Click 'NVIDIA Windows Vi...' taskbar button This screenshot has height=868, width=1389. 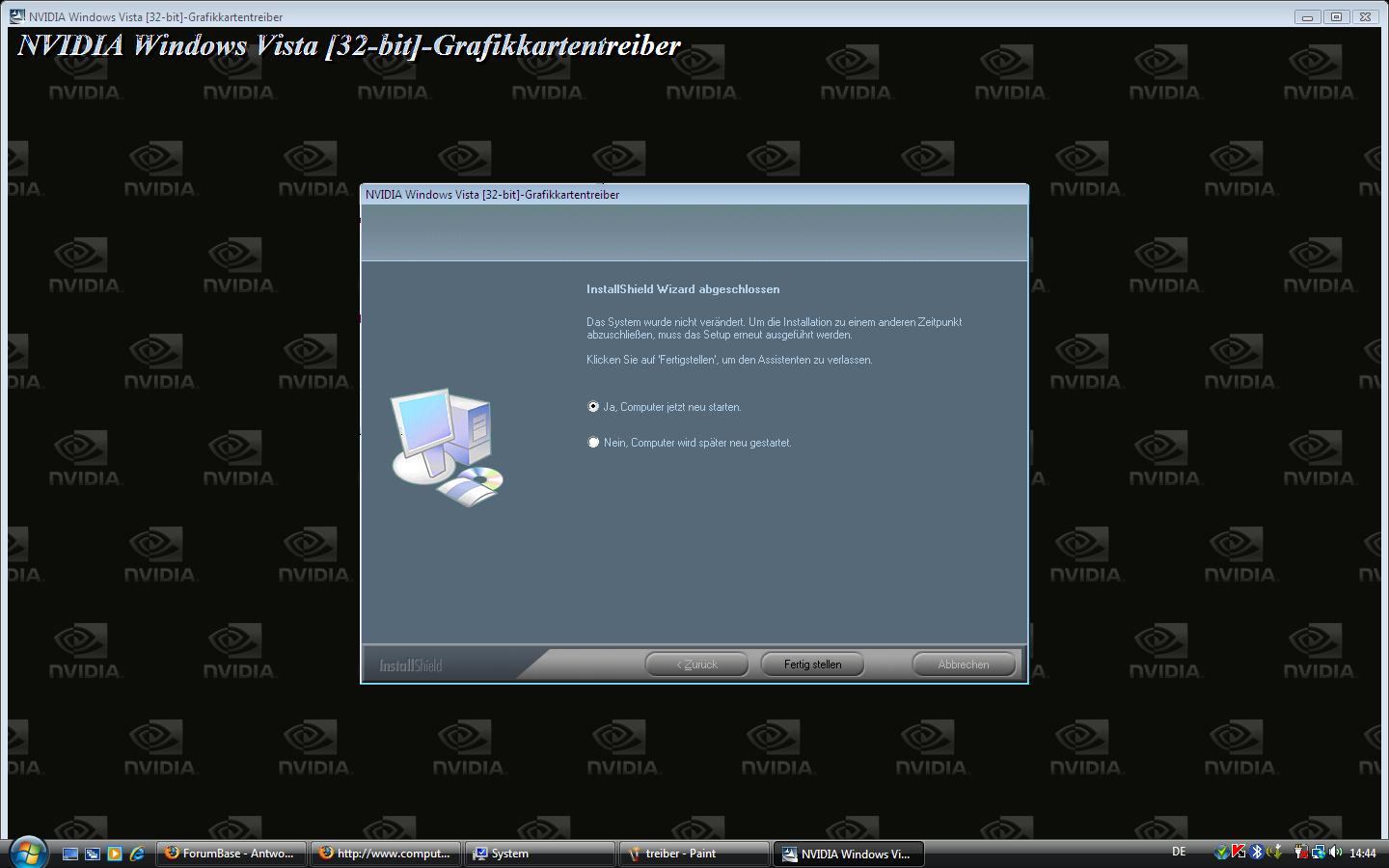(849, 854)
